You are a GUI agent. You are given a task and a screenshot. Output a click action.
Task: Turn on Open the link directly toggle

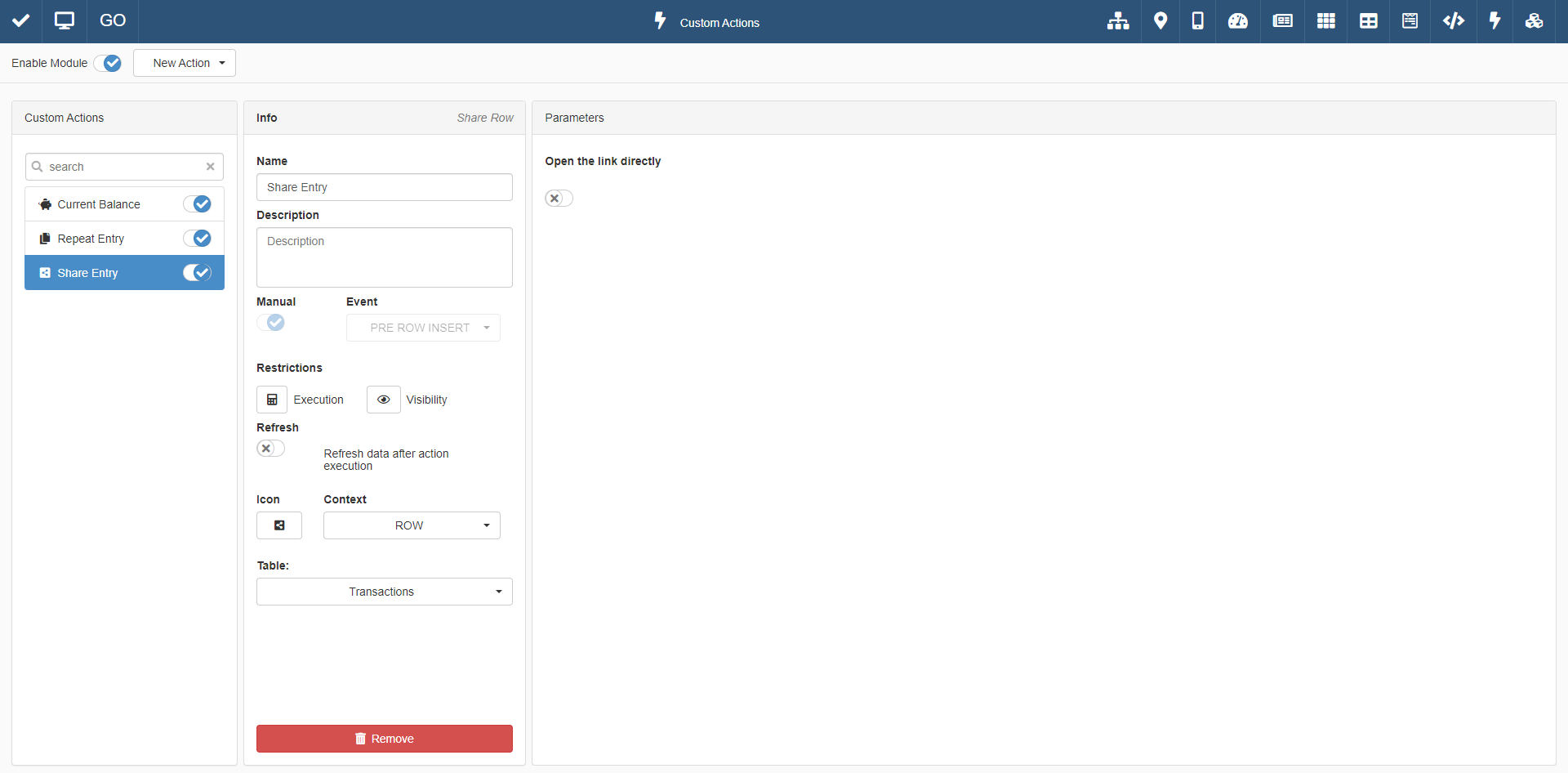[x=559, y=199]
